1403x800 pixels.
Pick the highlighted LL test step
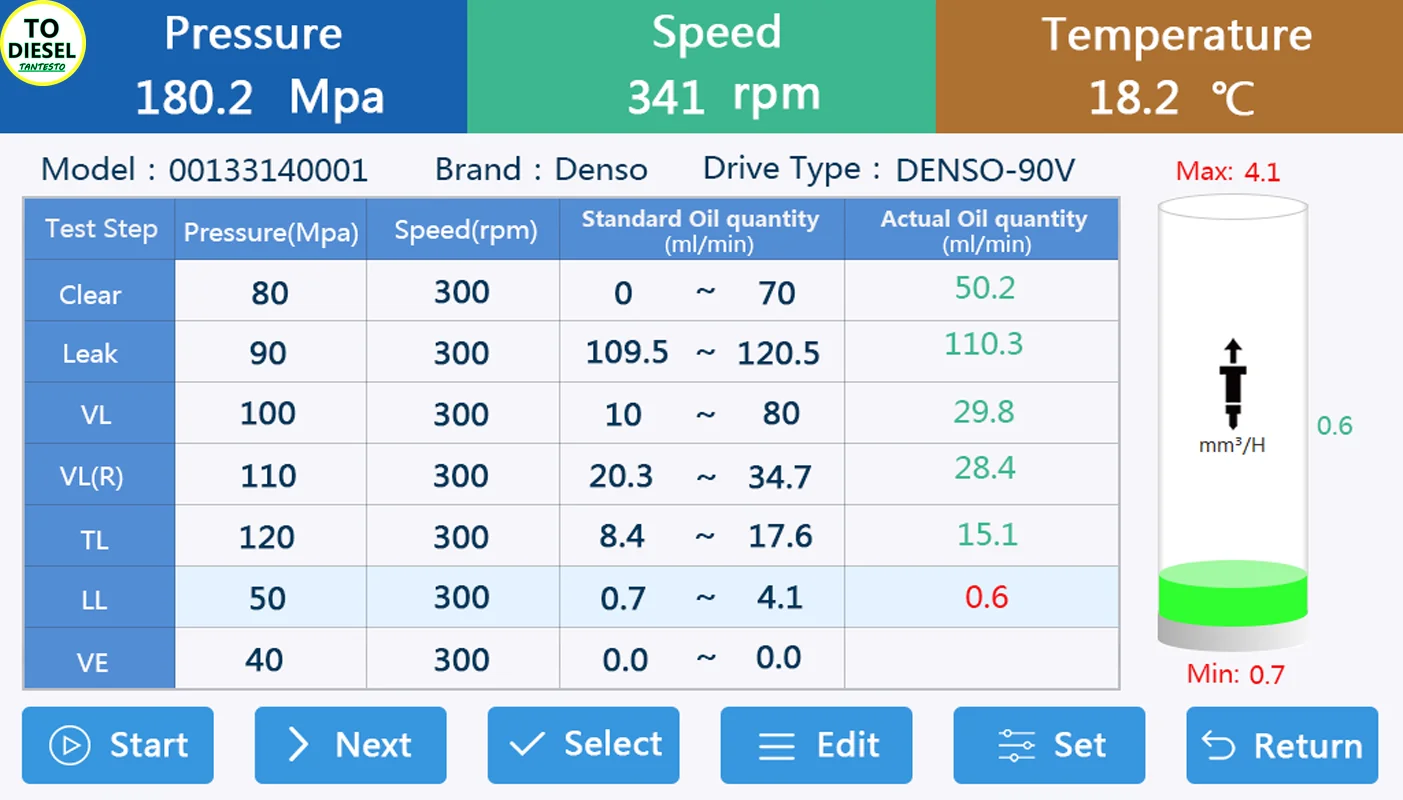point(94,601)
